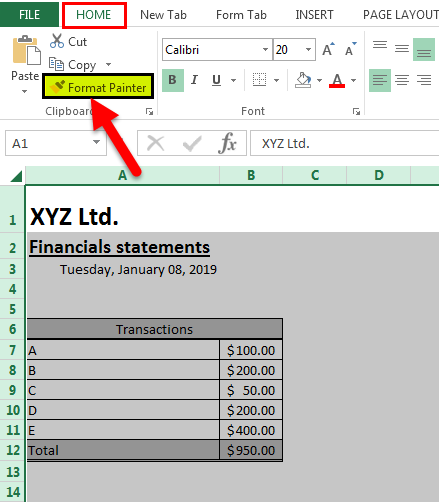Click Decrease Font Size icon

351,49
